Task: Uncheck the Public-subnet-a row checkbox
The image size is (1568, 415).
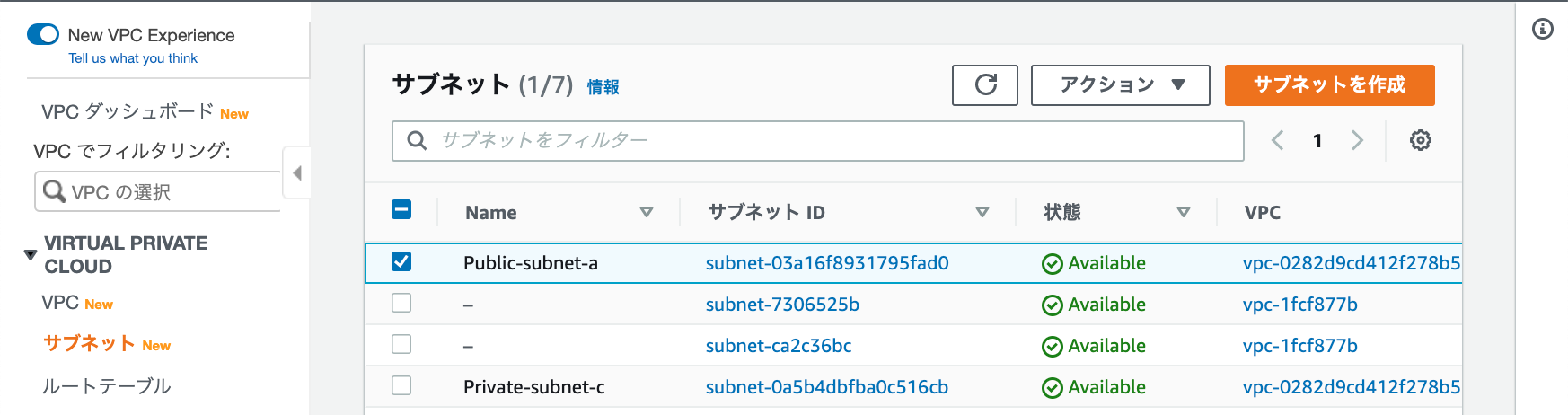Action: pyautogui.click(x=401, y=261)
